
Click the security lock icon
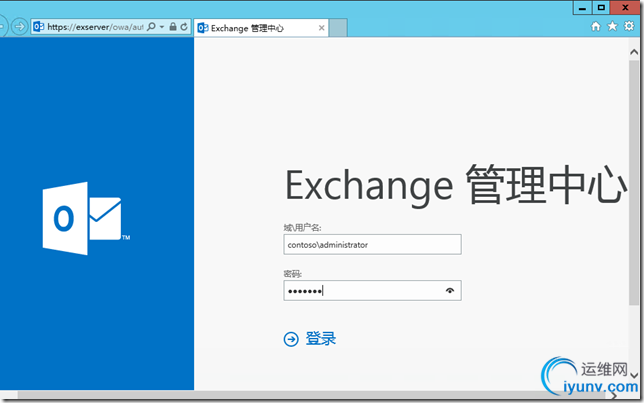pos(173,27)
